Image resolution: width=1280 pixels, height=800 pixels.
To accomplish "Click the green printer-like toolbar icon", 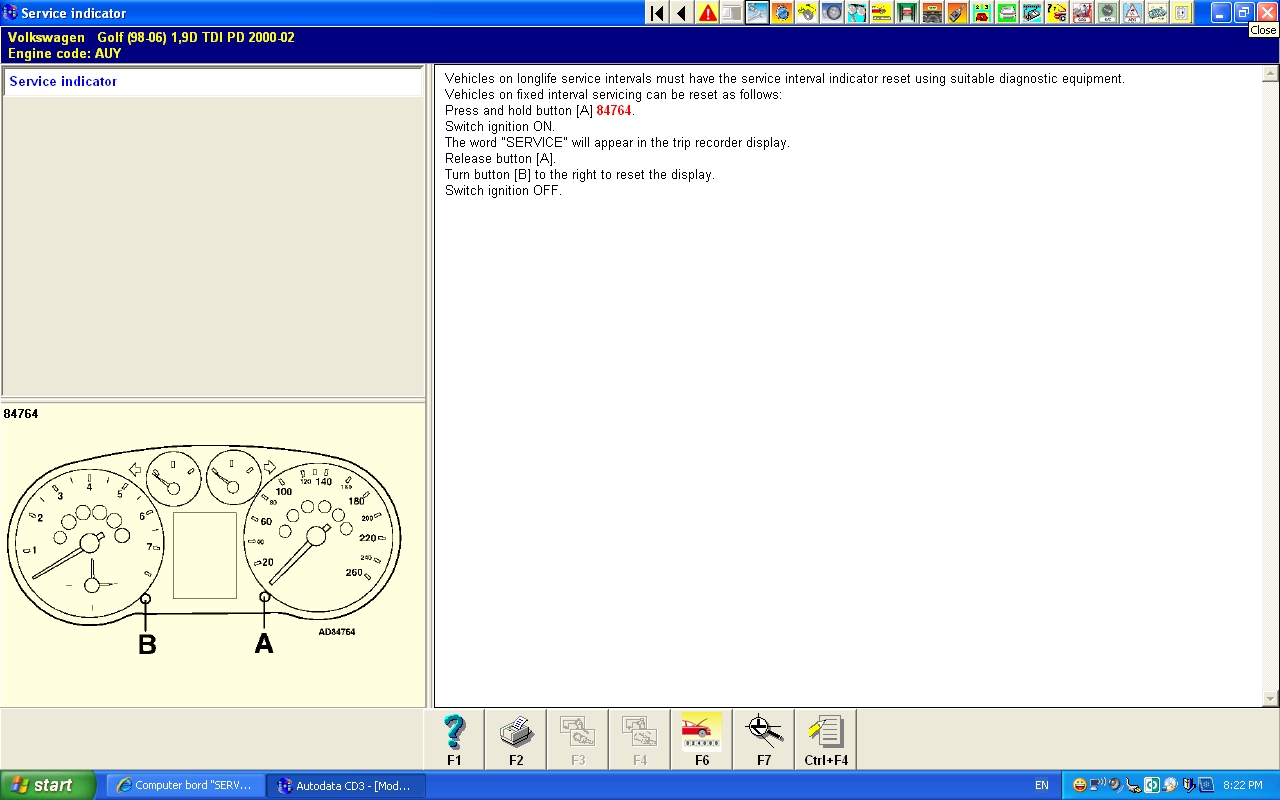I will tap(1007, 13).
